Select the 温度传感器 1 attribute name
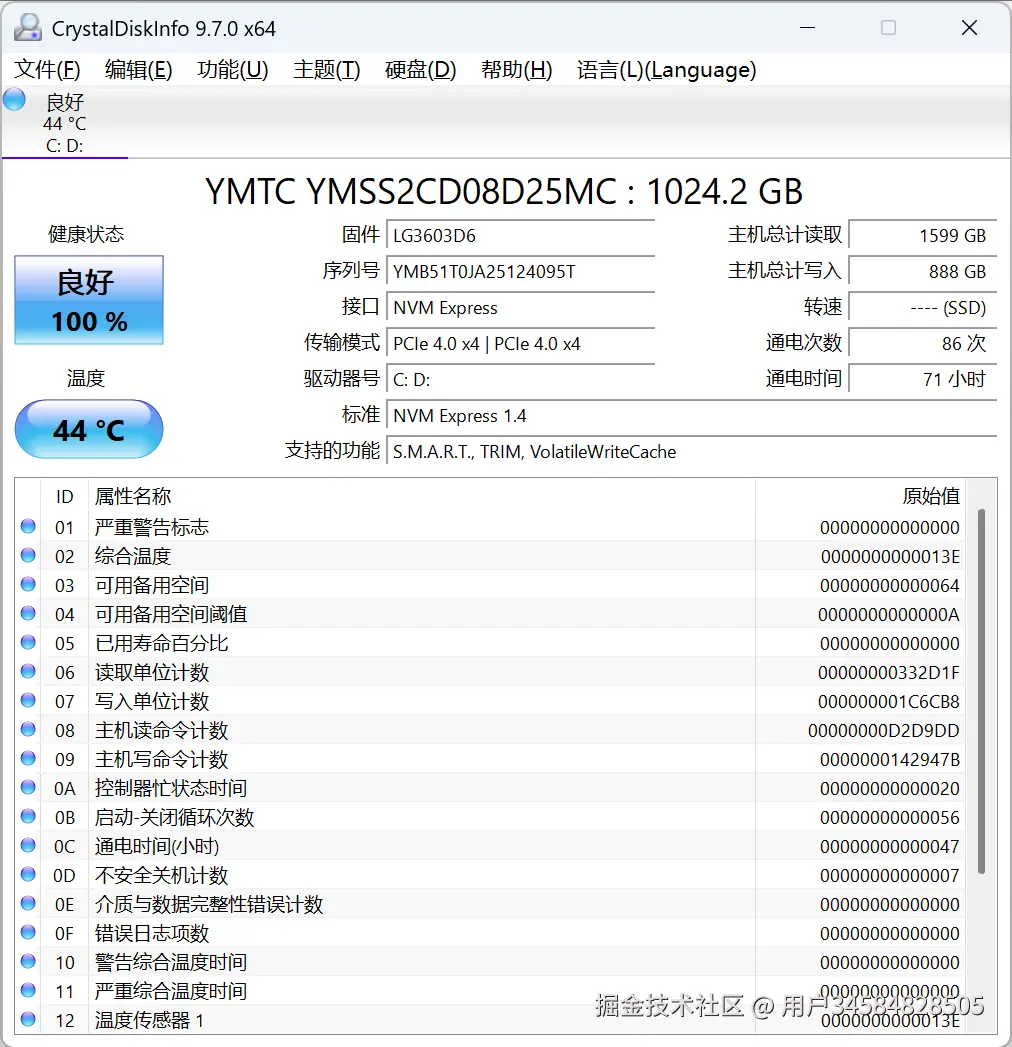This screenshot has width=1012, height=1047. tap(149, 1020)
